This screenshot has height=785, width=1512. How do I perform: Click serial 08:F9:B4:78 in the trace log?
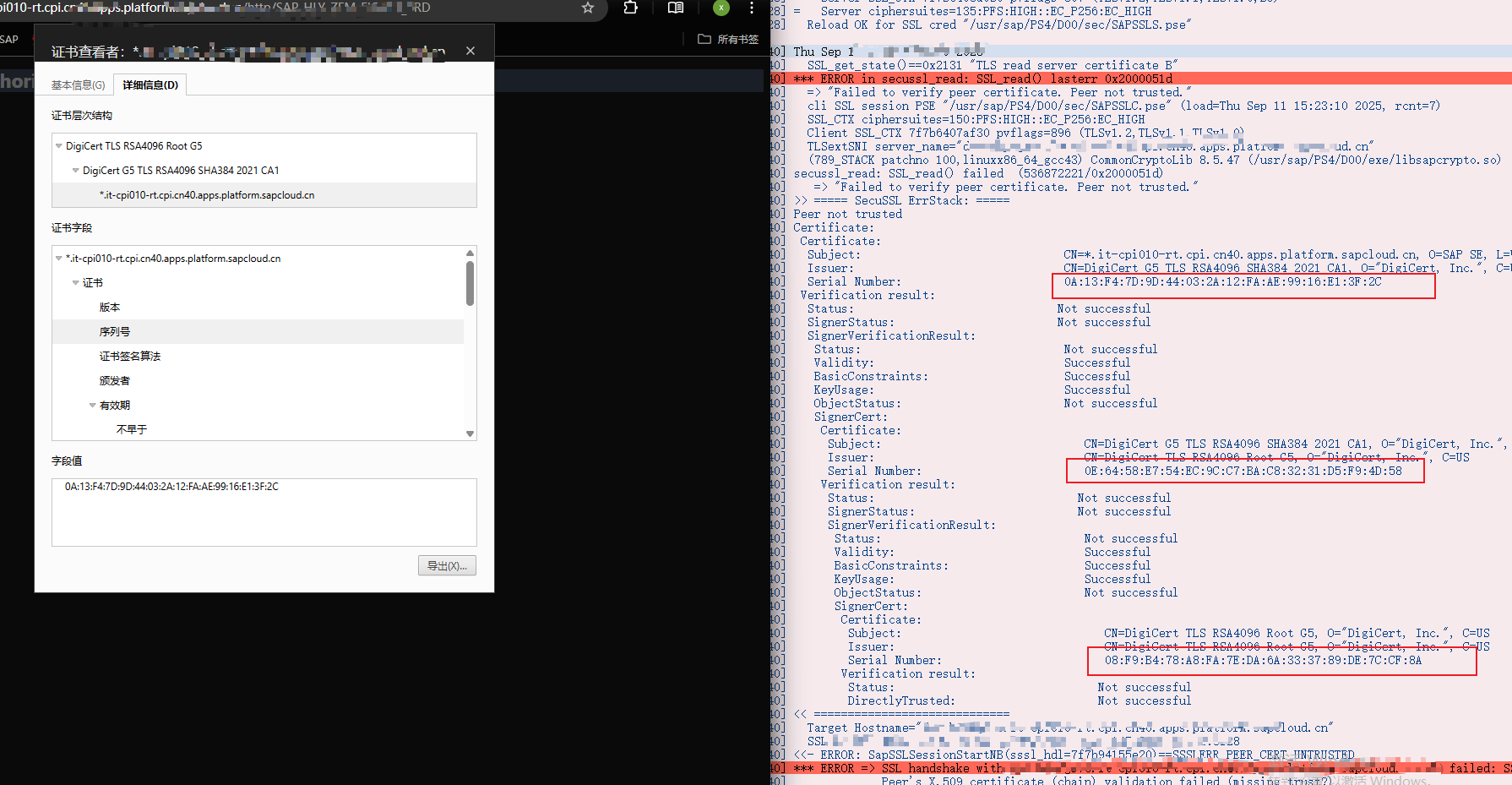[x=1263, y=661]
